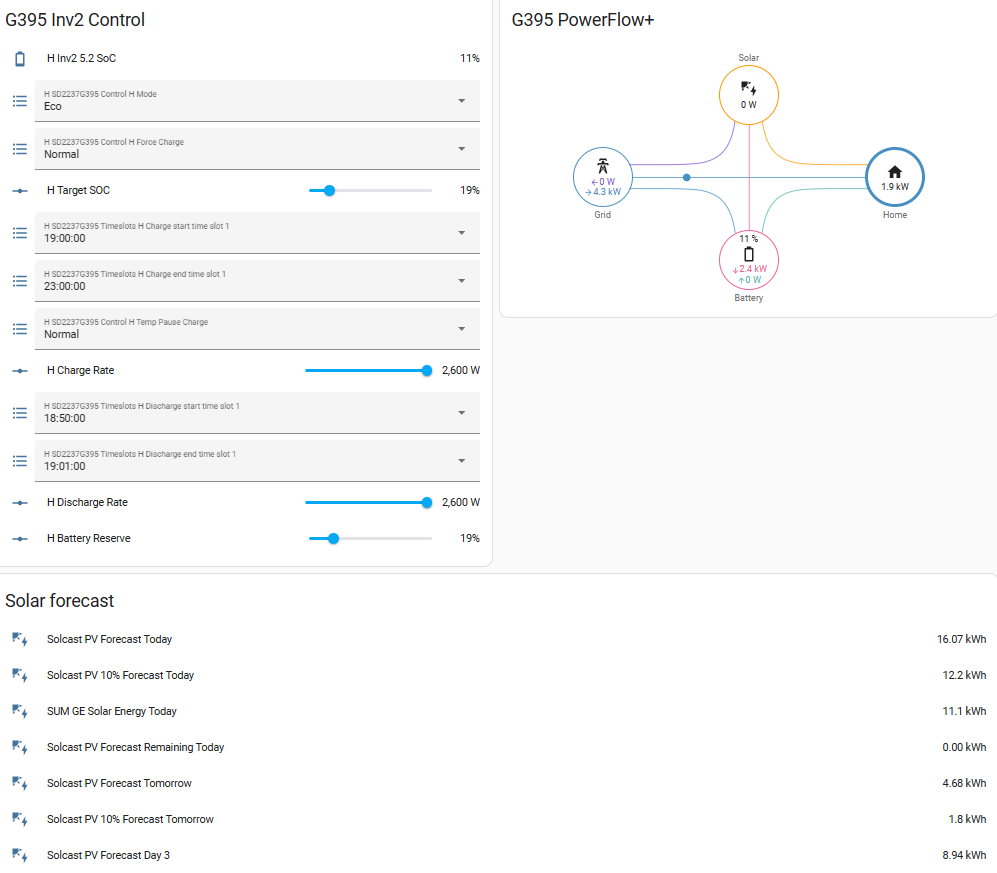Click the H Target SOC slider handle
This screenshot has width=997, height=873.
point(329,191)
